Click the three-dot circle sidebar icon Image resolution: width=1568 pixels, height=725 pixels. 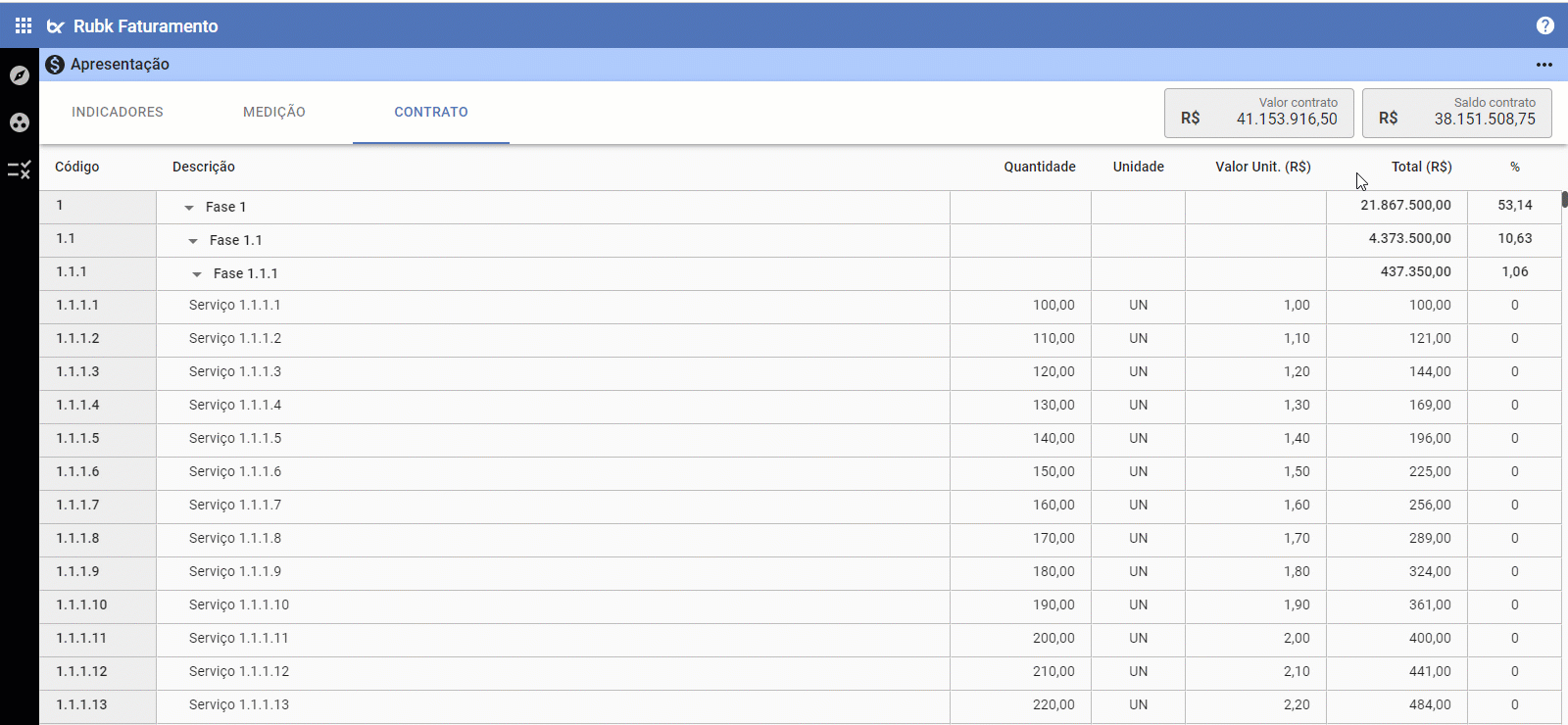point(20,122)
